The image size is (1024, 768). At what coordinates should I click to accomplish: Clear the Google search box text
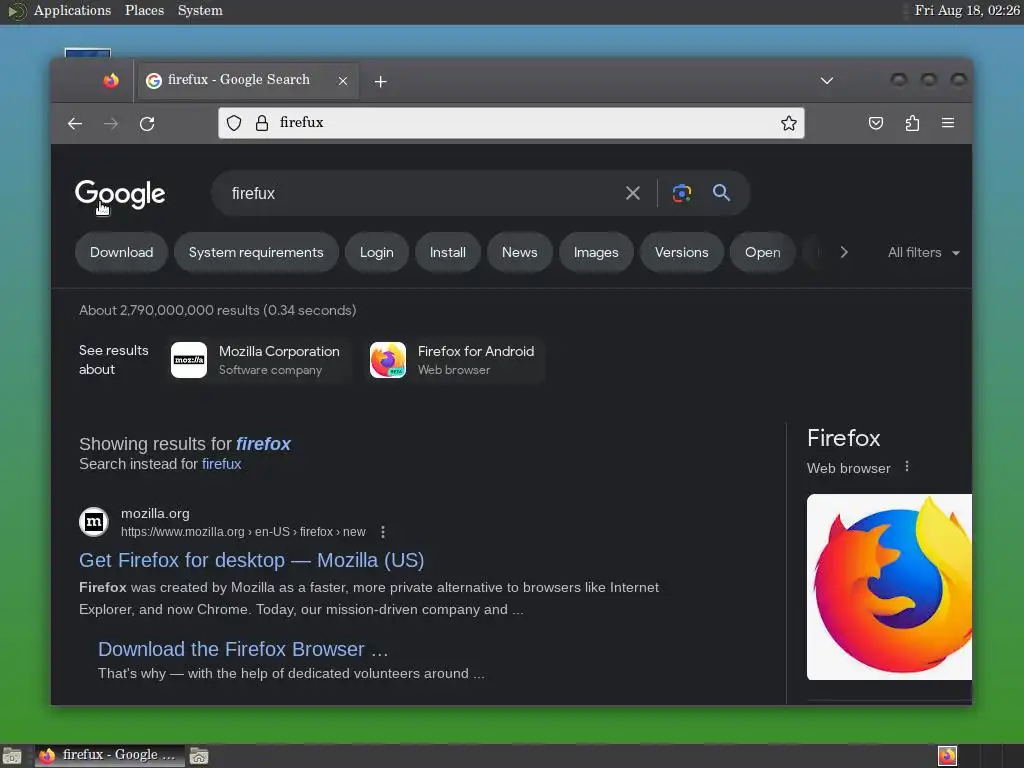coord(633,193)
